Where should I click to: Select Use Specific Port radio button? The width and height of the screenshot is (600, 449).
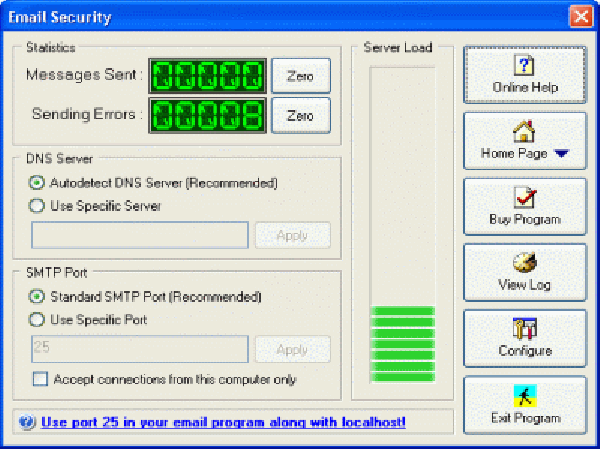point(36,320)
